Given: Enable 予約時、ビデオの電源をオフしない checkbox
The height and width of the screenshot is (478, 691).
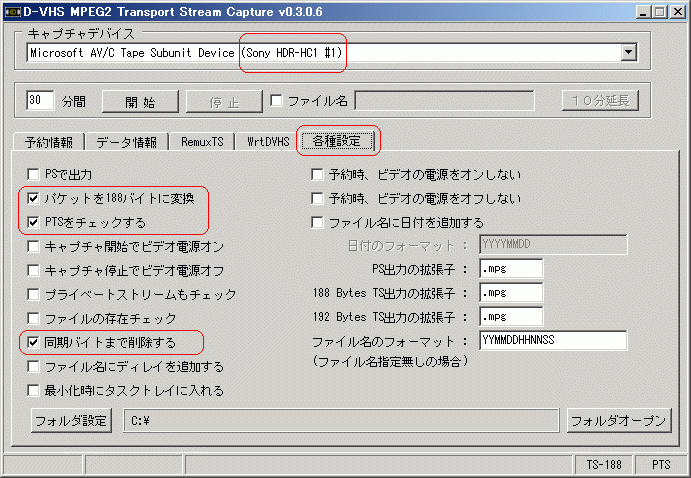Looking at the screenshot, I should [x=317, y=198].
